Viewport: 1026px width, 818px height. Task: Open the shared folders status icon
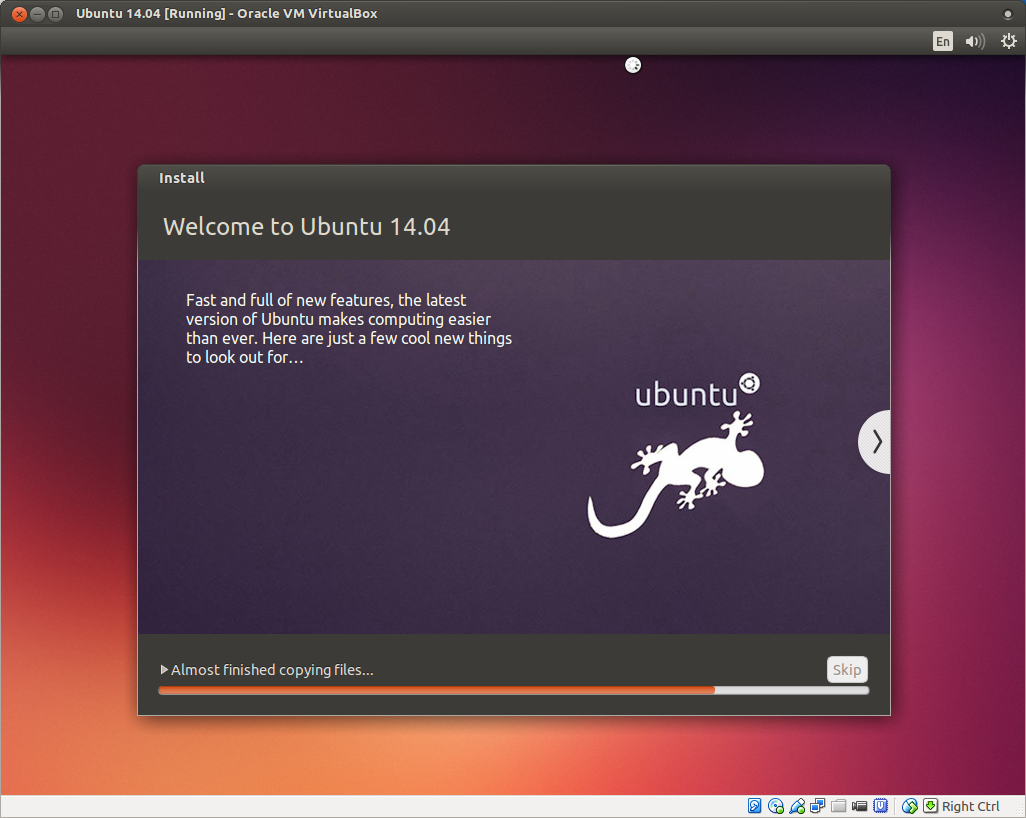click(x=839, y=806)
